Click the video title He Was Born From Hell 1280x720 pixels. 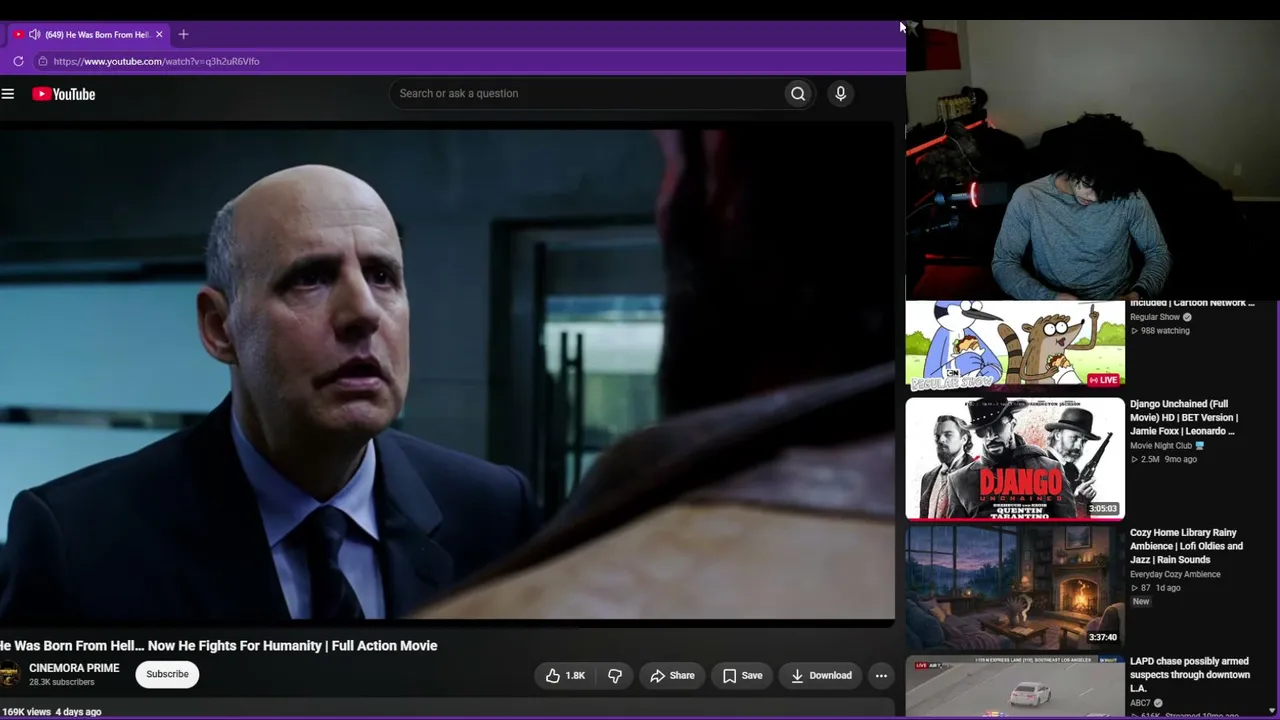point(219,646)
